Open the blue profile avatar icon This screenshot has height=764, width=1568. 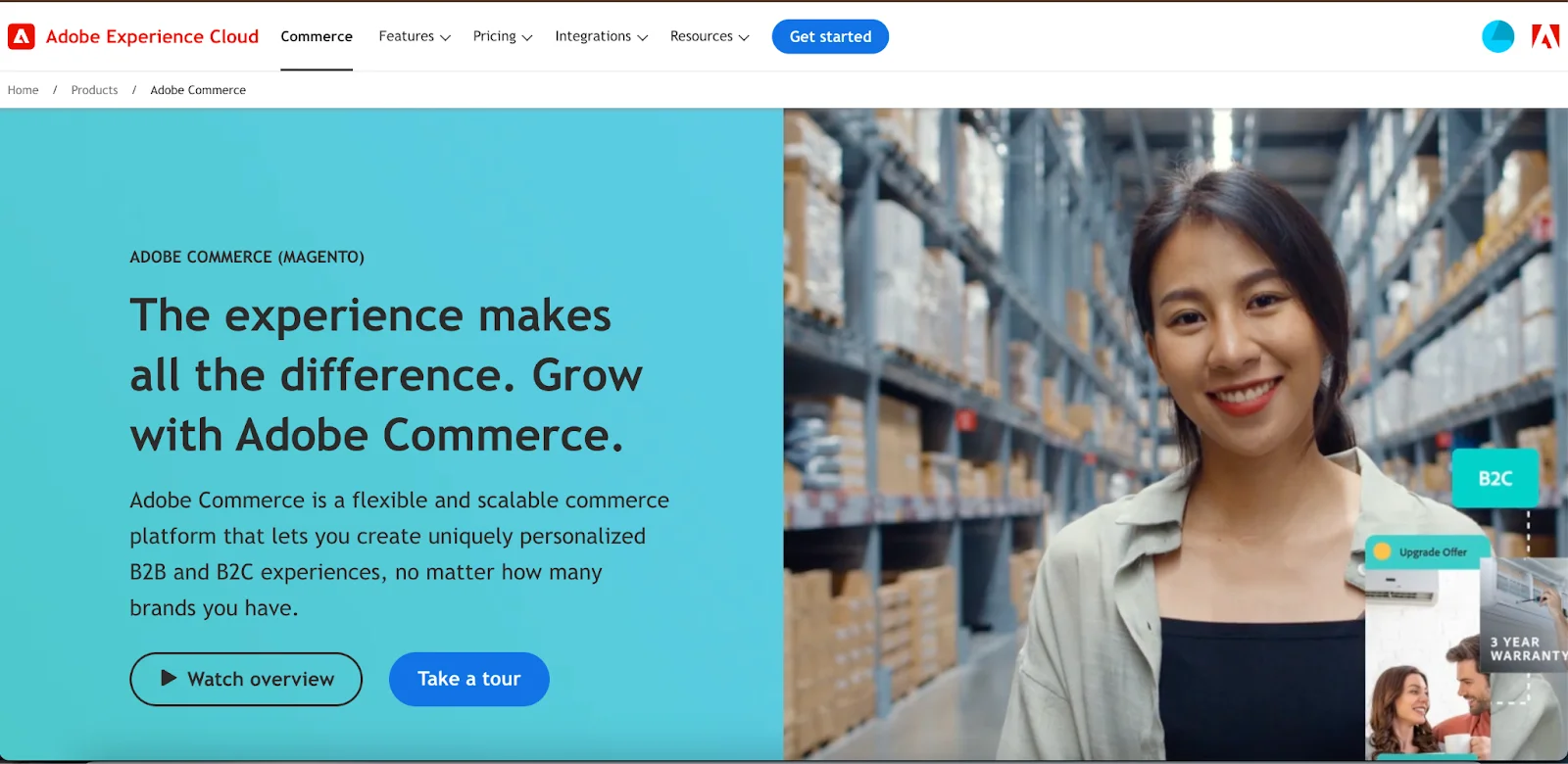[x=1497, y=36]
